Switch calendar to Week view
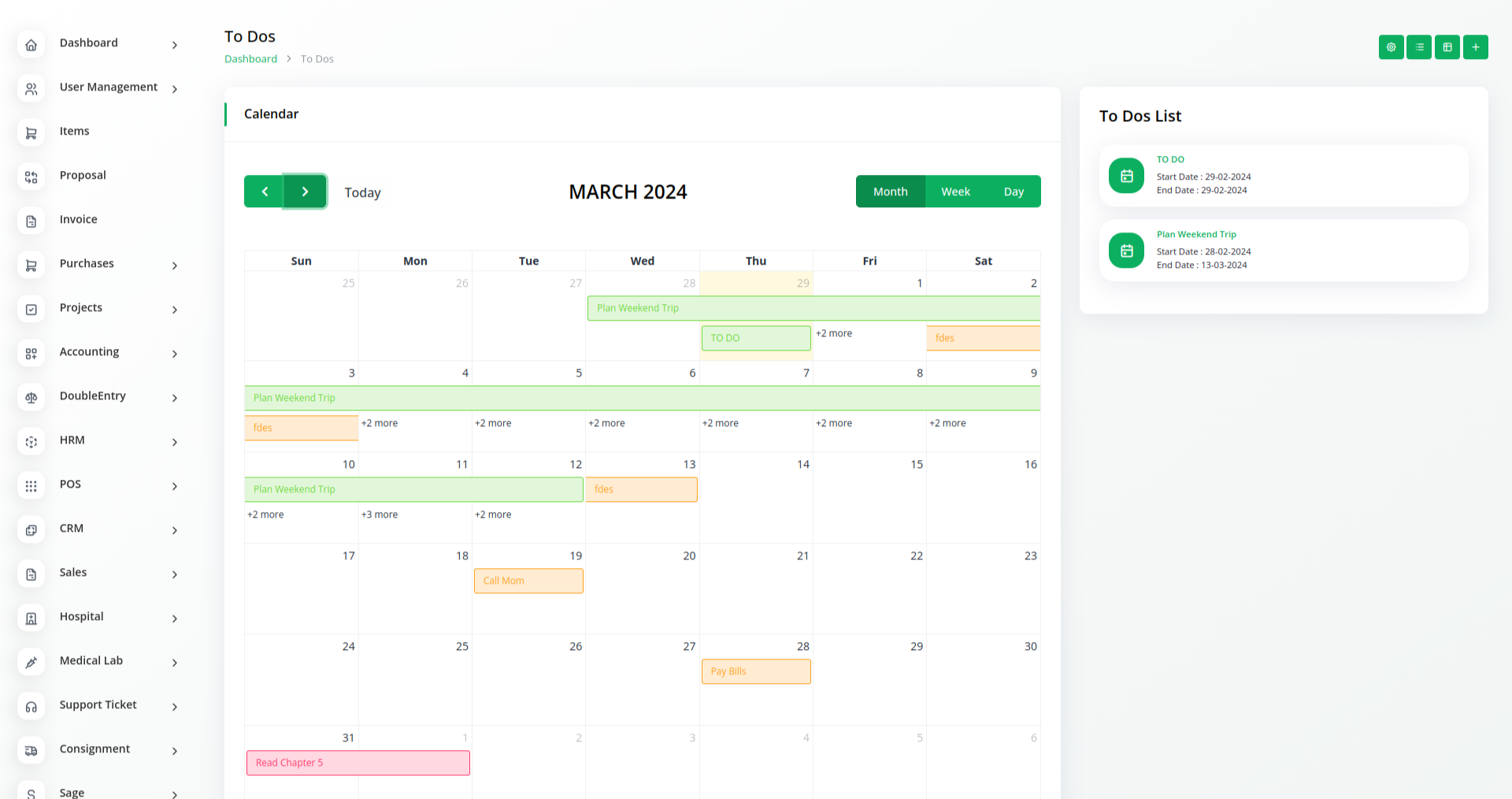The width and height of the screenshot is (1512, 799). (955, 191)
